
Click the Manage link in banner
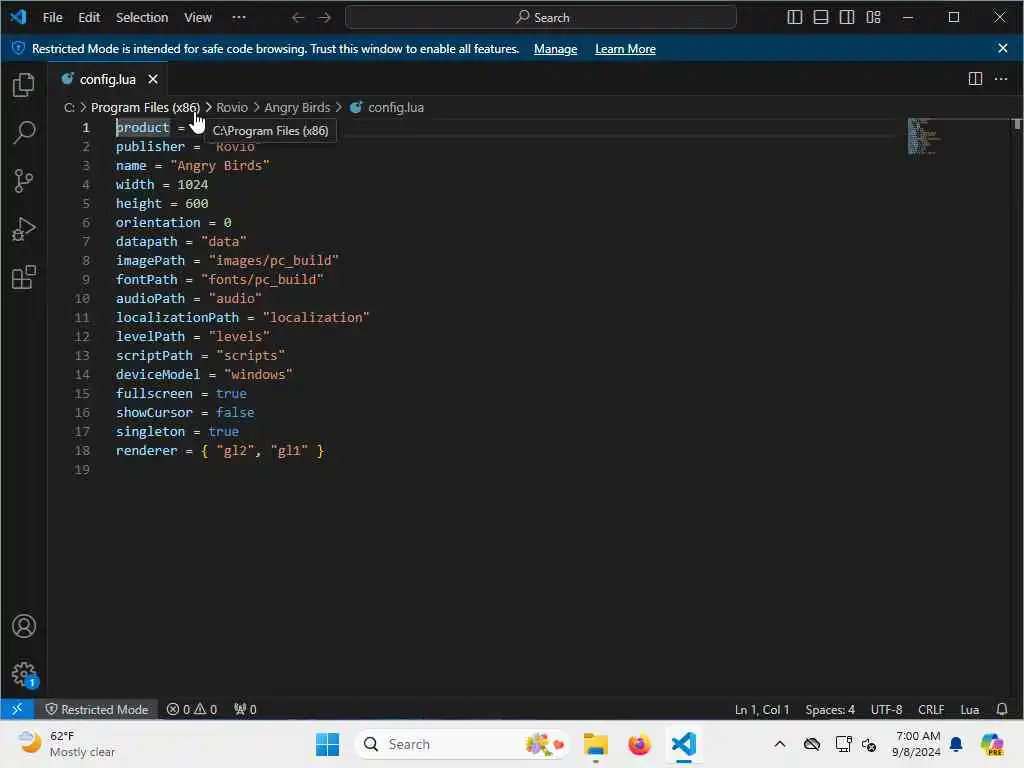click(x=555, y=49)
